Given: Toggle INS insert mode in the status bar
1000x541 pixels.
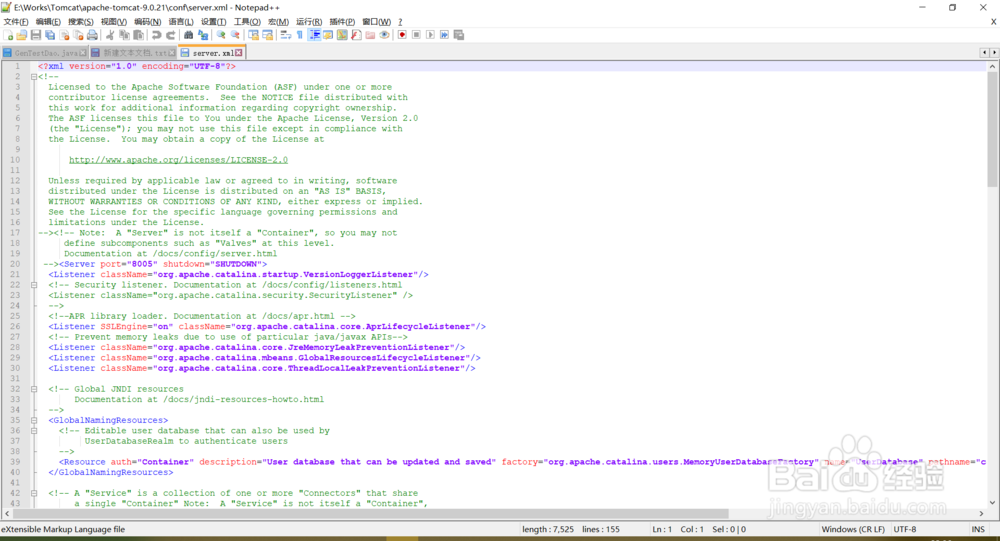Looking at the screenshot, I should coord(978,530).
